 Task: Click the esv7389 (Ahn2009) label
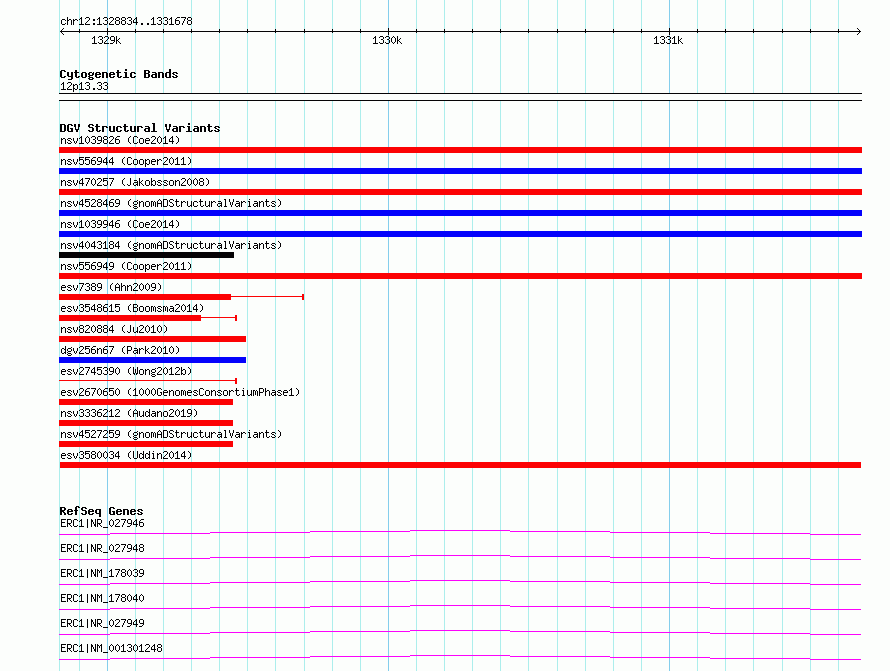[x=111, y=287]
